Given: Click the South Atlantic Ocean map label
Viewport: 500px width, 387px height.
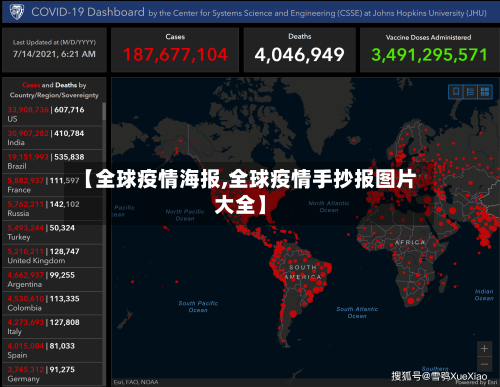Looking at the screenshot, I should click(x=357, y=313).
